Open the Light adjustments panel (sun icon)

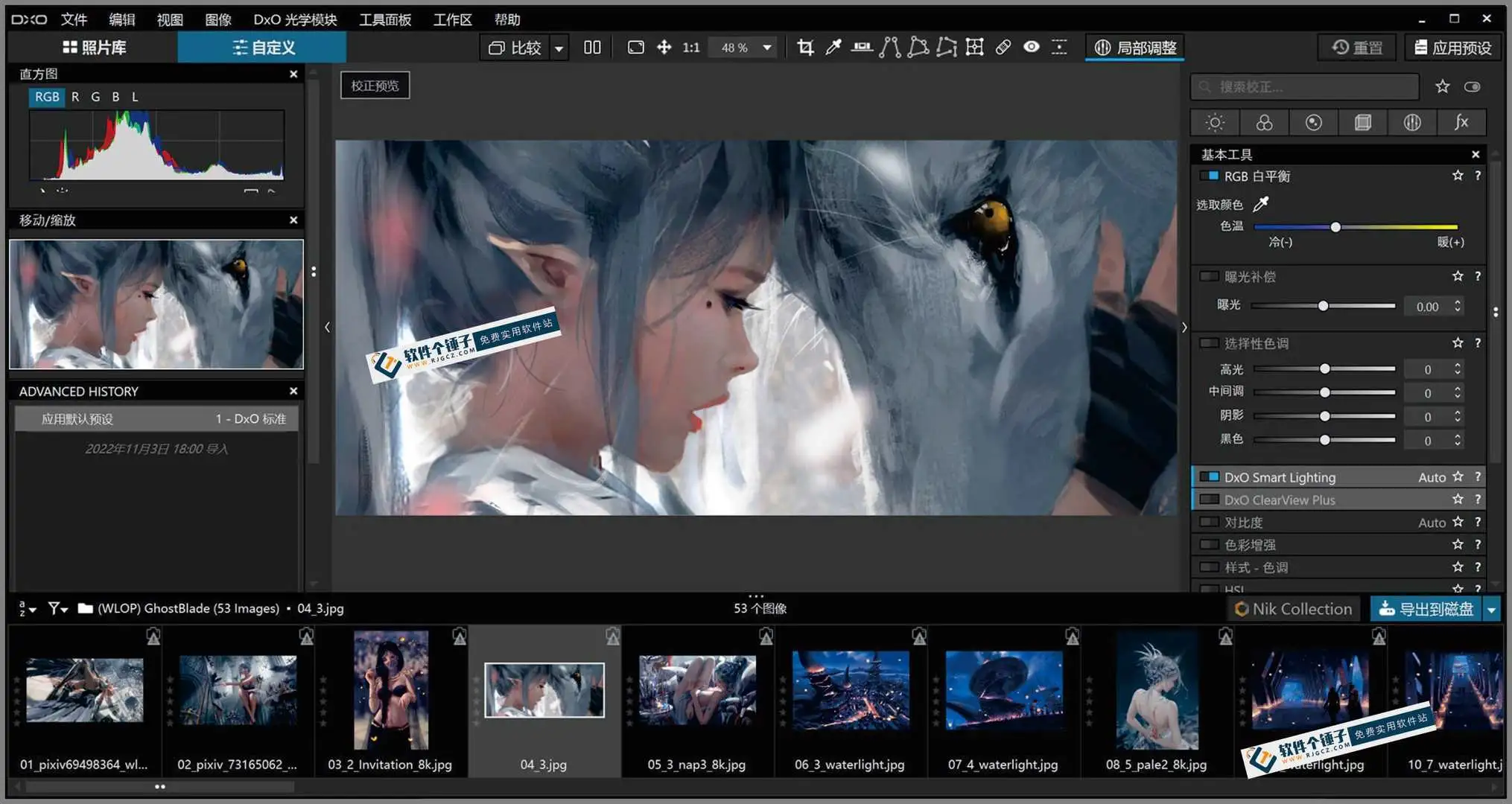coord(1214,122)
